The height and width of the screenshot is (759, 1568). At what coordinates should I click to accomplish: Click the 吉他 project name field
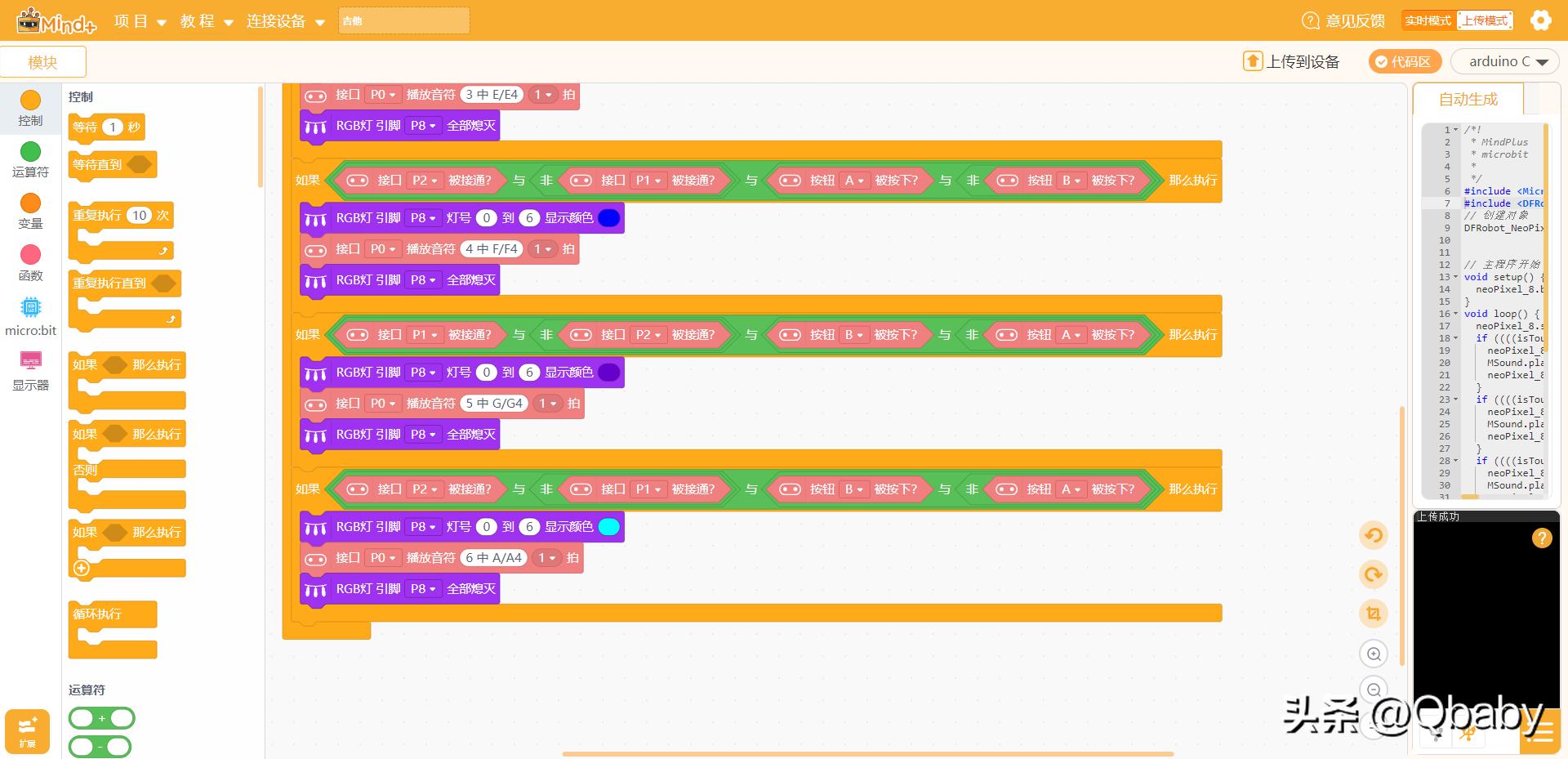[x=404, y=20]
